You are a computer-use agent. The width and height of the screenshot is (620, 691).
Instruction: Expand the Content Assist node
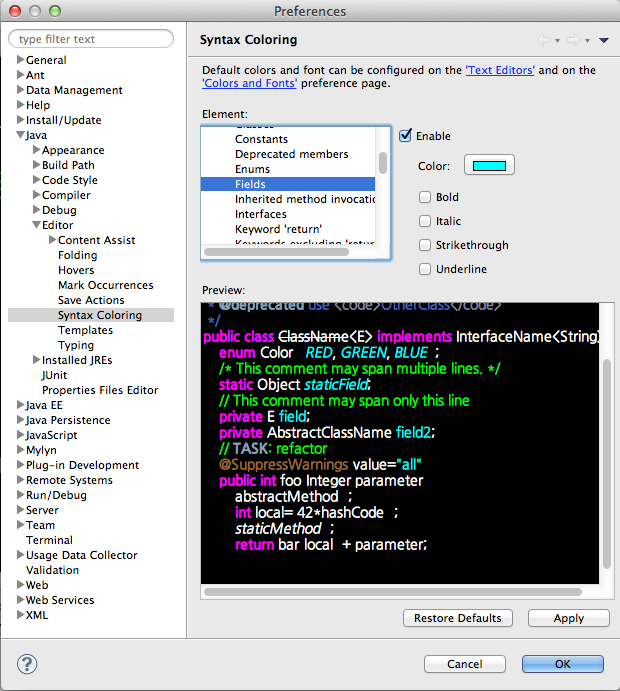(52, 239)
